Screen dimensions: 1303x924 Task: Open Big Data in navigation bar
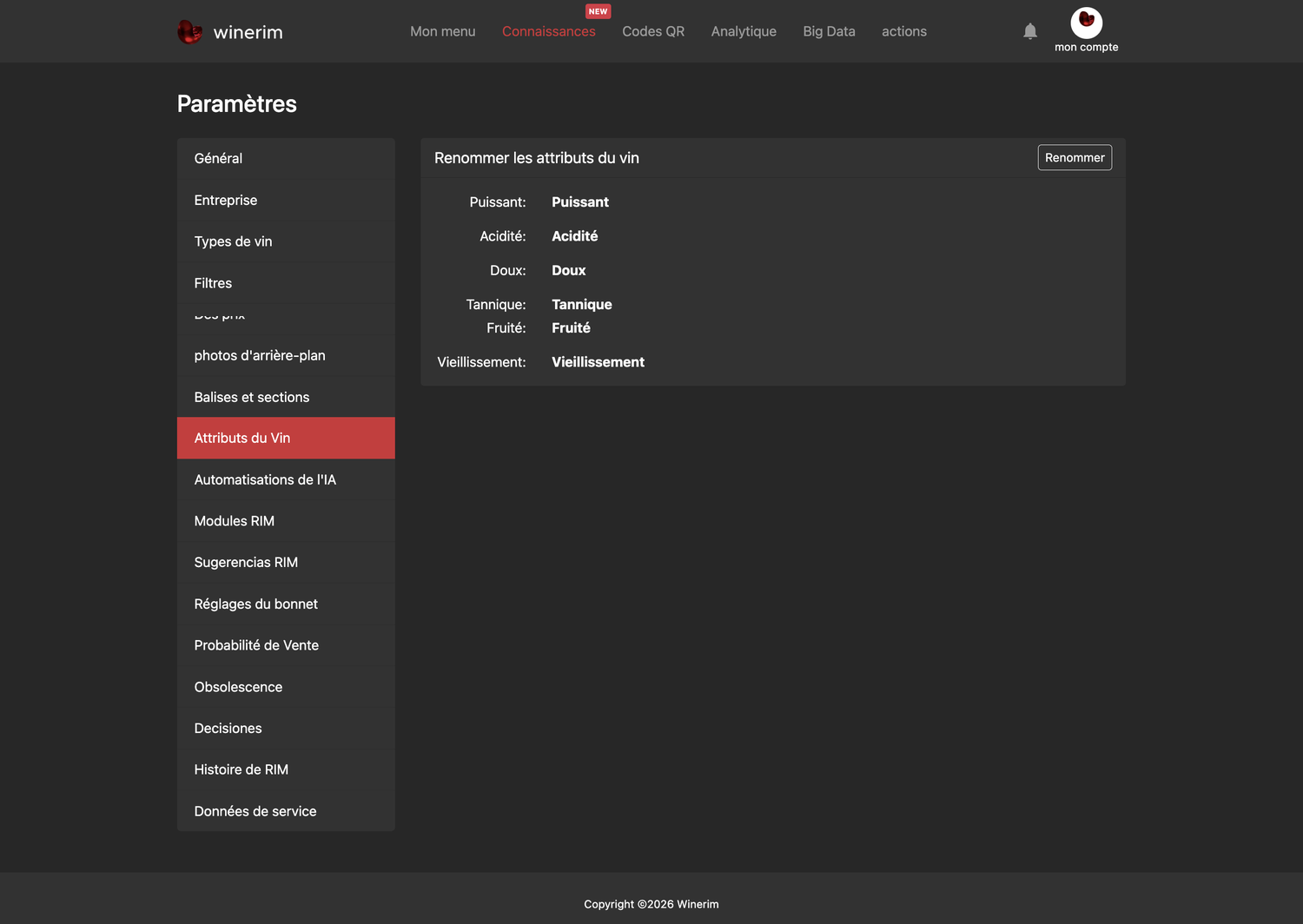click(x=829, y=31)
